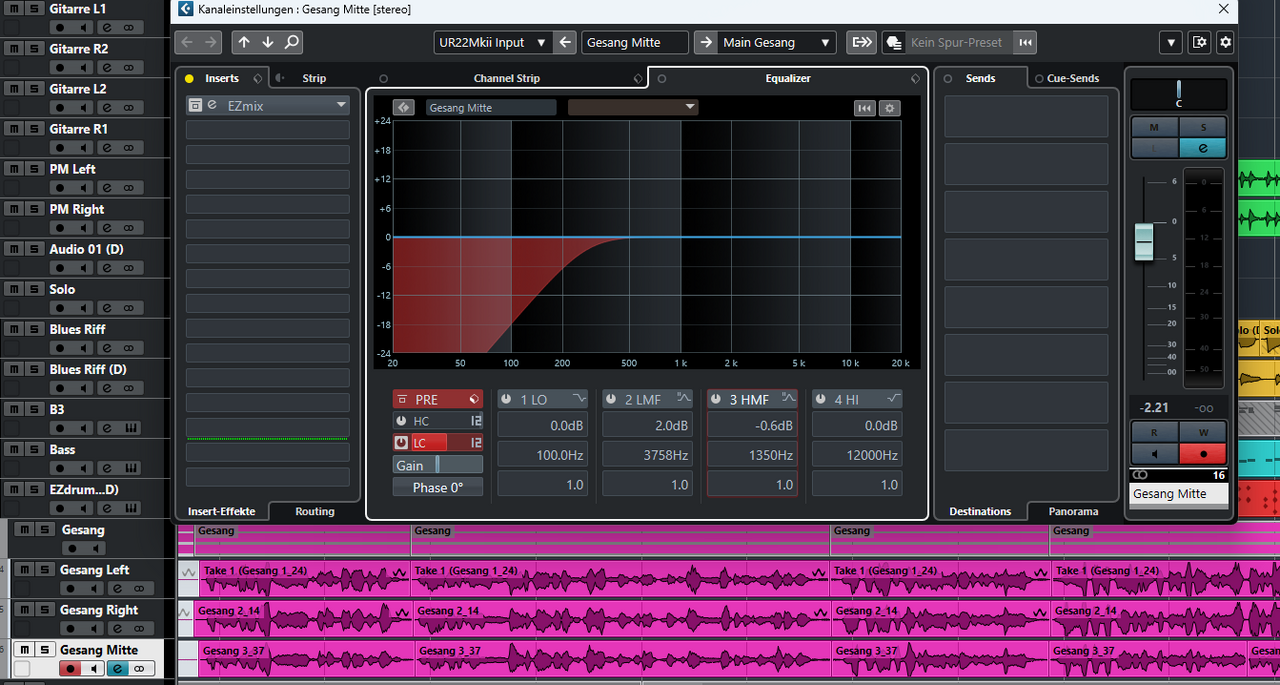
Task: Open Panorama tab
Action: tap(1073, 511)
